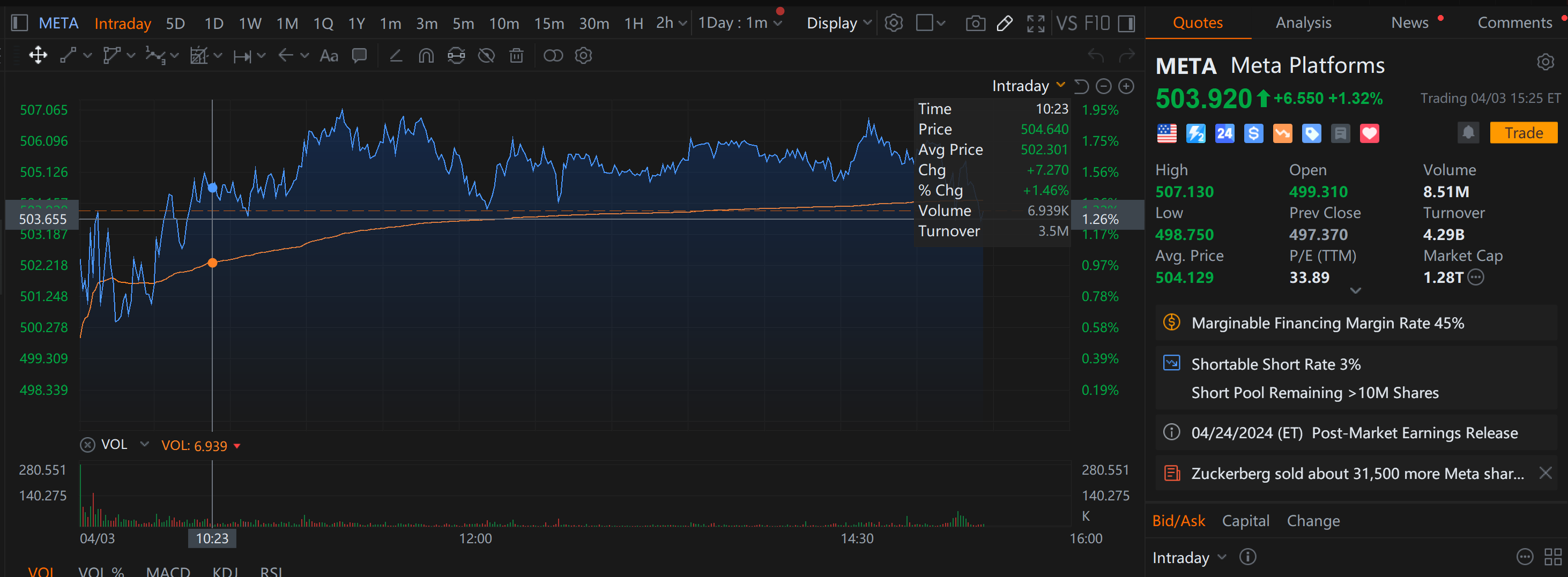Expand more quote details chevron
The height and width of the screenshot is (577, 1568).
tap(1355, 291)
